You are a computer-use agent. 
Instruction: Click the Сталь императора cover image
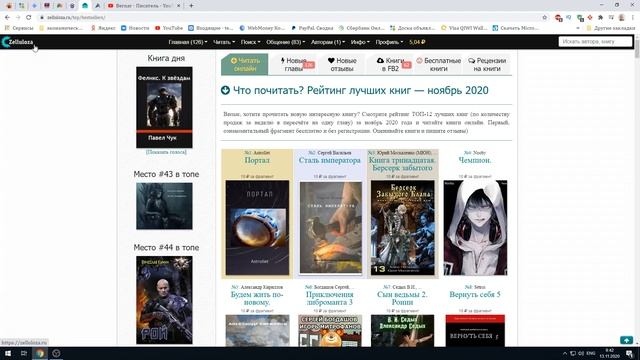331,228
